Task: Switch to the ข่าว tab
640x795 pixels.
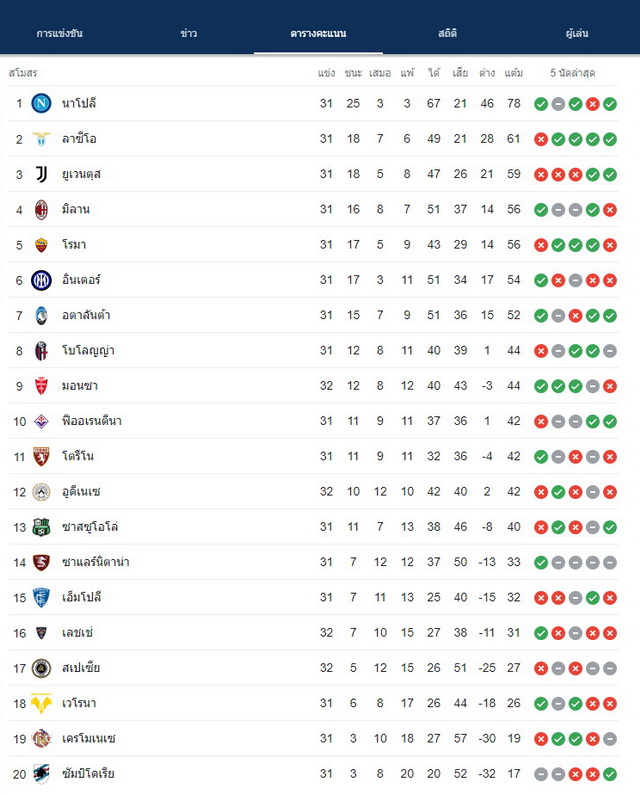Action: [189, 33]
